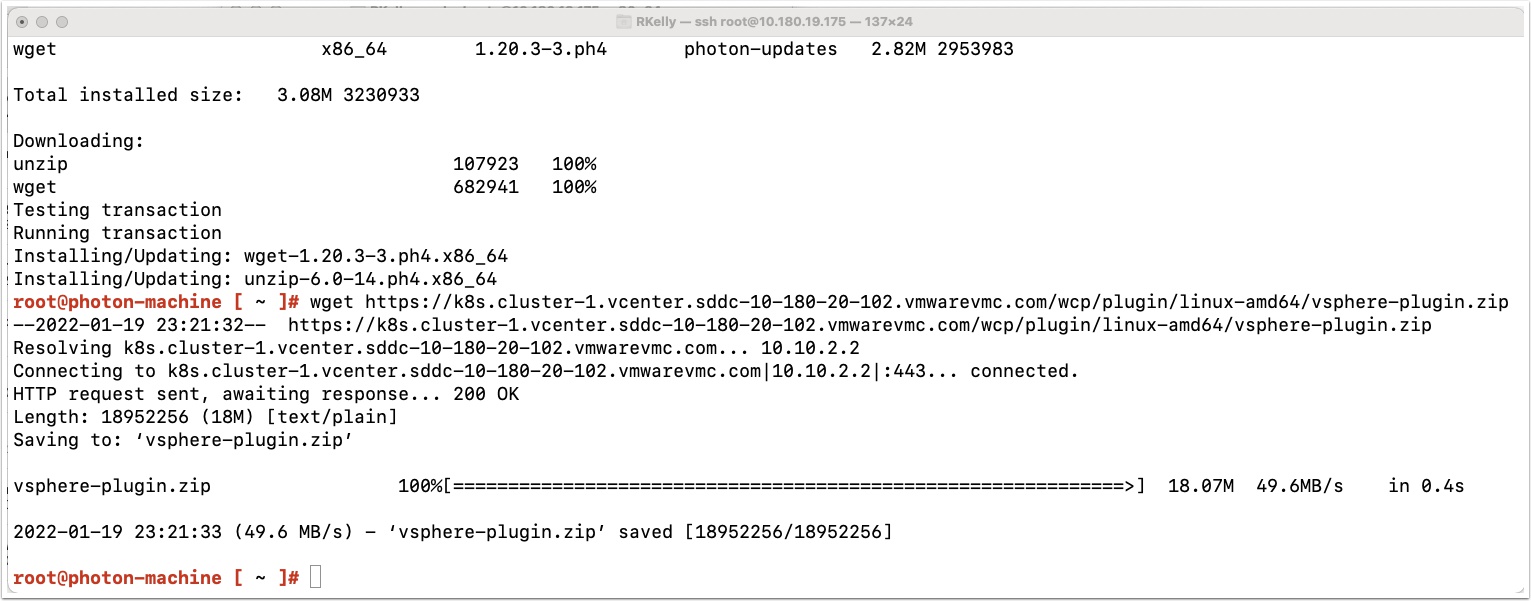This screenshot has width=1531, height=601.
Task: Click 'Total installed size' line
Action: (x=216, y=95)
